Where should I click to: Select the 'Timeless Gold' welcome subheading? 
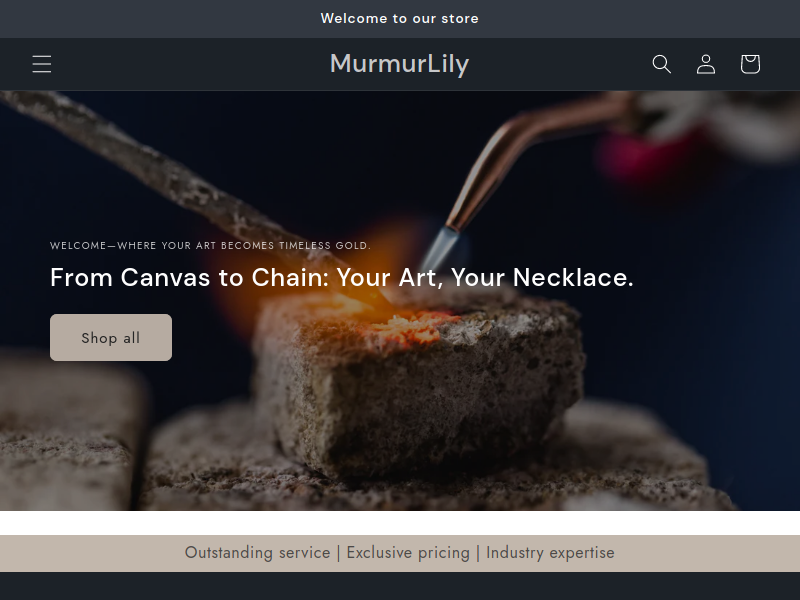pos(210,245)
